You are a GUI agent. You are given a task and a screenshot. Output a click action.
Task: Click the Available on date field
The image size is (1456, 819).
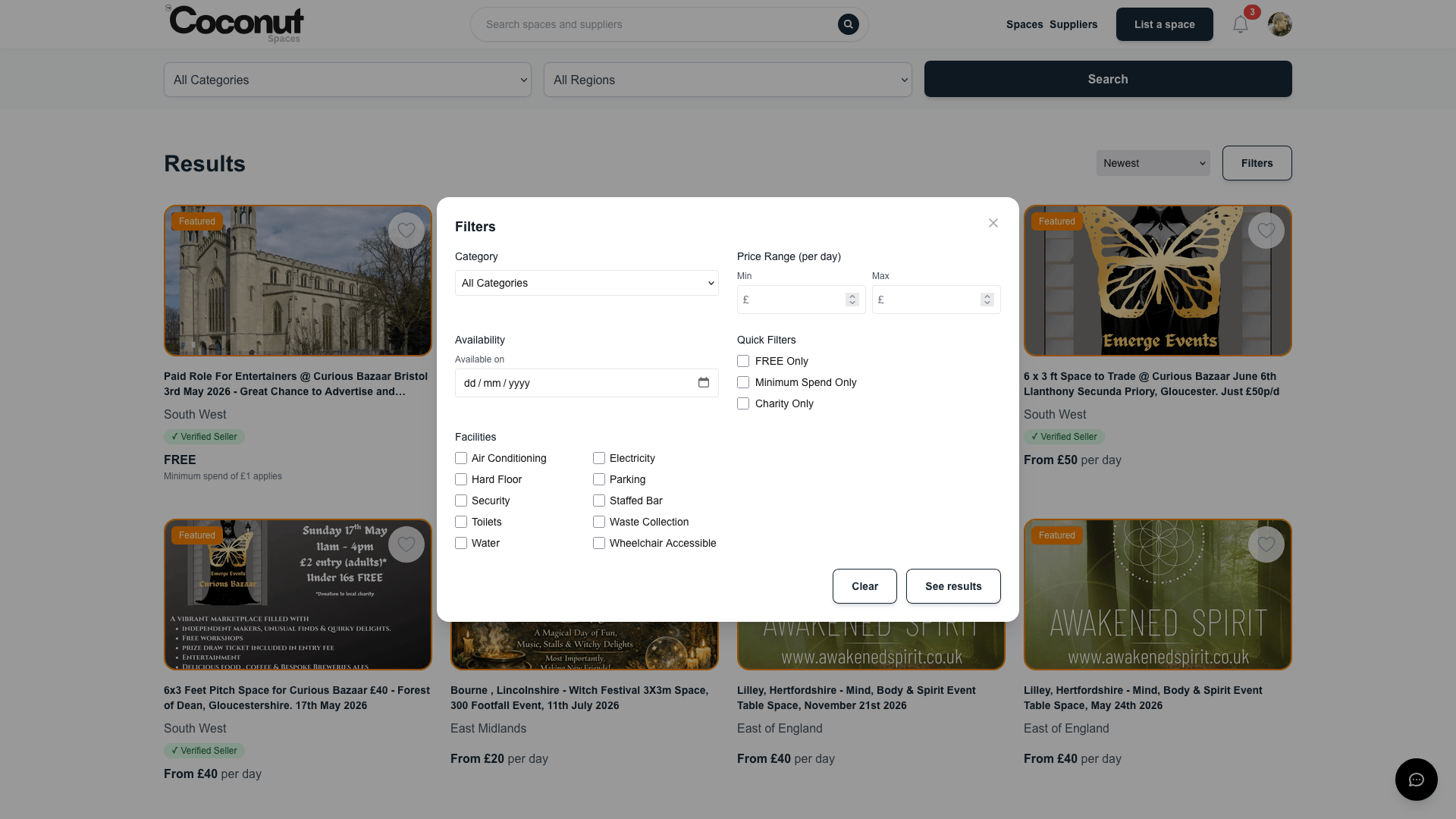click(x=587, y=383)
